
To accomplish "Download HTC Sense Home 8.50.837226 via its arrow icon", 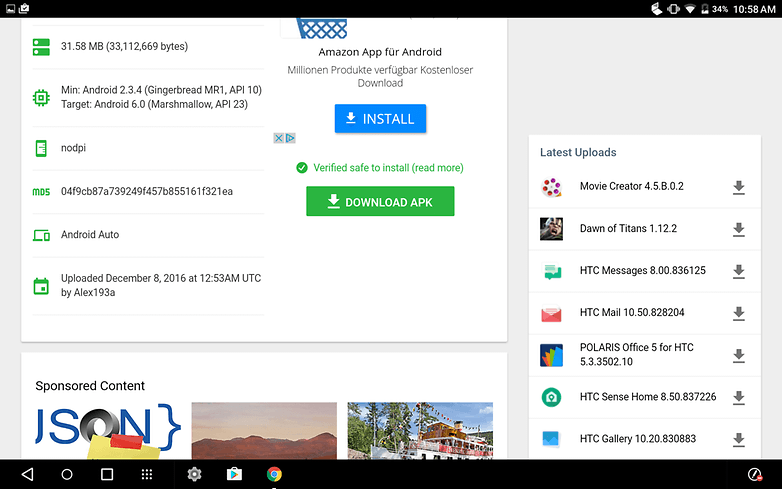I will (739, 397).
